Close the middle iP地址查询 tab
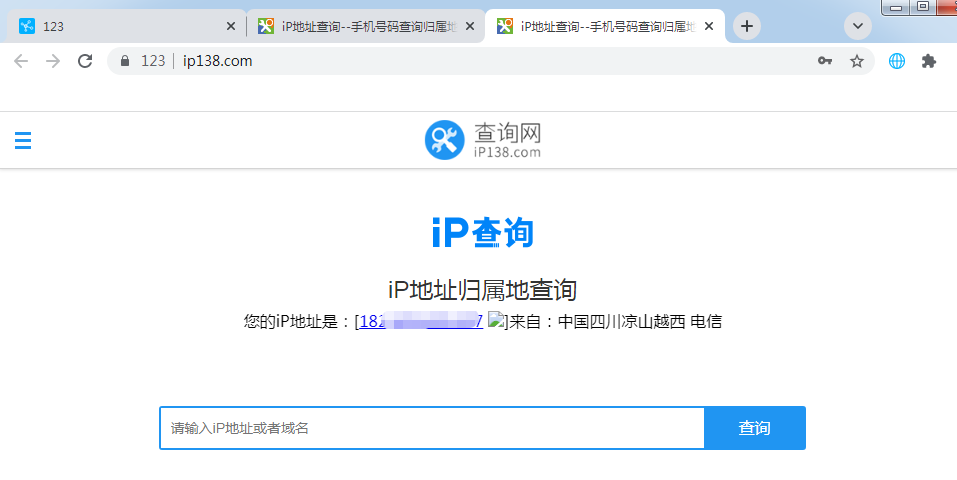The width and height of the screenshot is (957, 480). pyautogui.click(x=469, y=26)
